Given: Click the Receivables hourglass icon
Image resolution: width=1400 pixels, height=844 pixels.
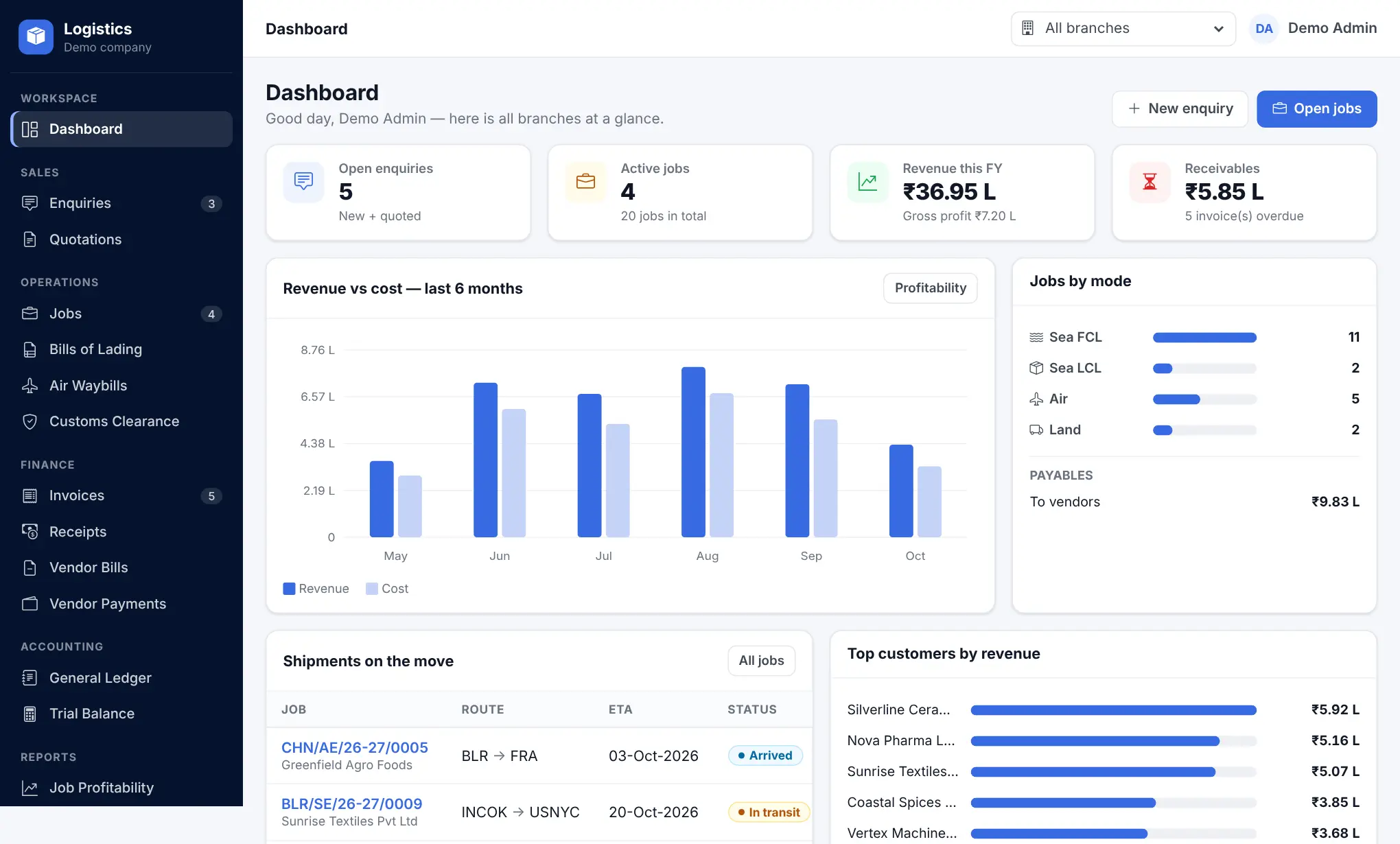Looking at the screenshot, I should 1150,182.
